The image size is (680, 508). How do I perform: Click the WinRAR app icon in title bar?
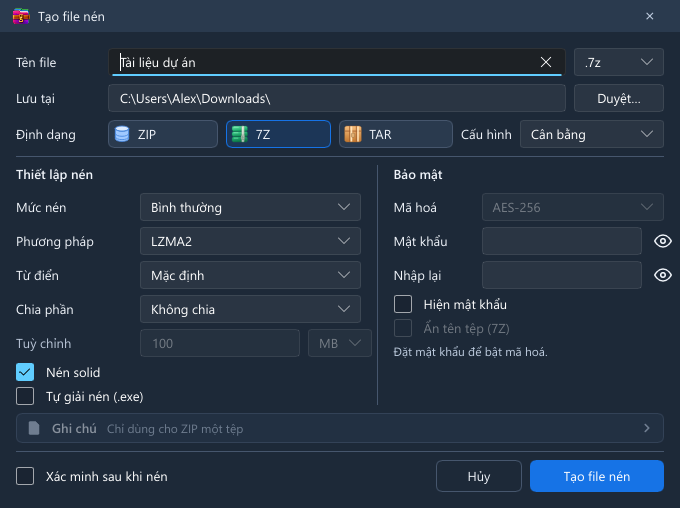pos(21,16)
